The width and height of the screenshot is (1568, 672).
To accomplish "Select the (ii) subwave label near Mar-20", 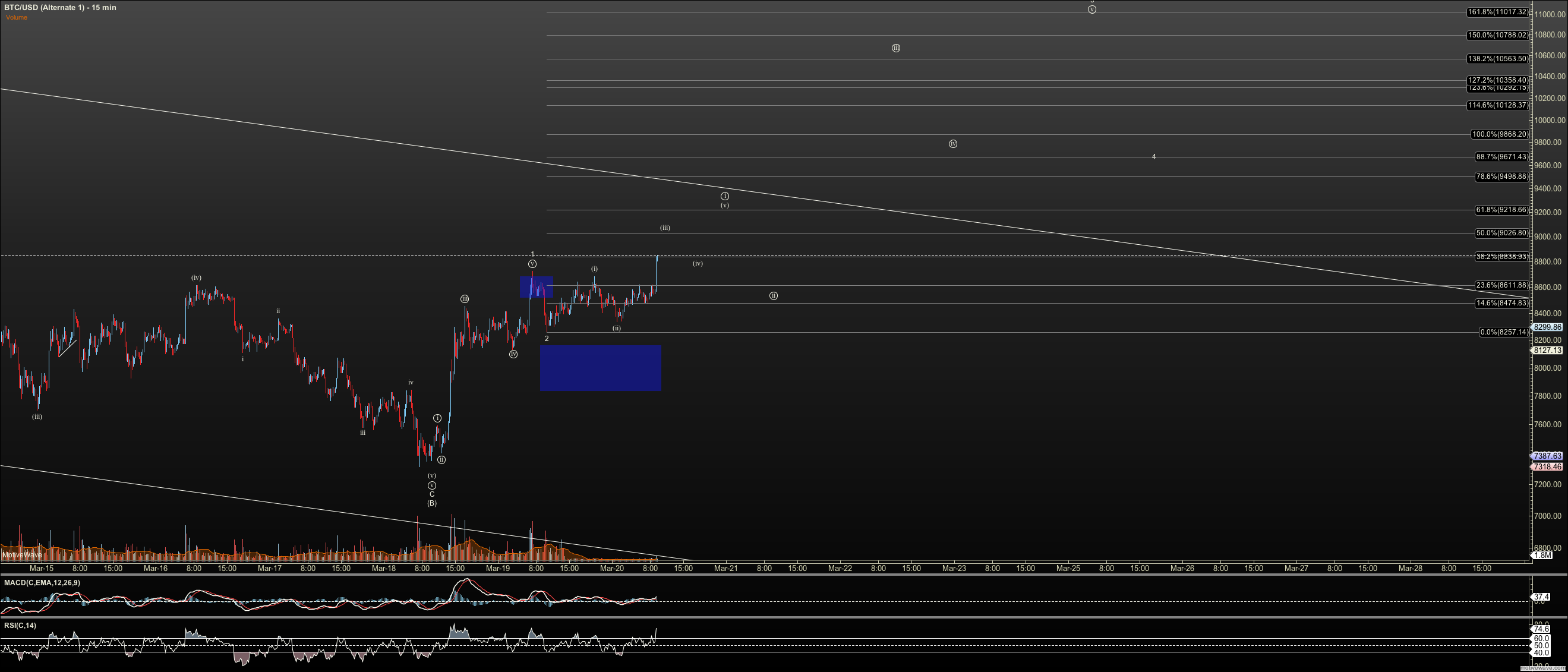I will pos(617,328).
